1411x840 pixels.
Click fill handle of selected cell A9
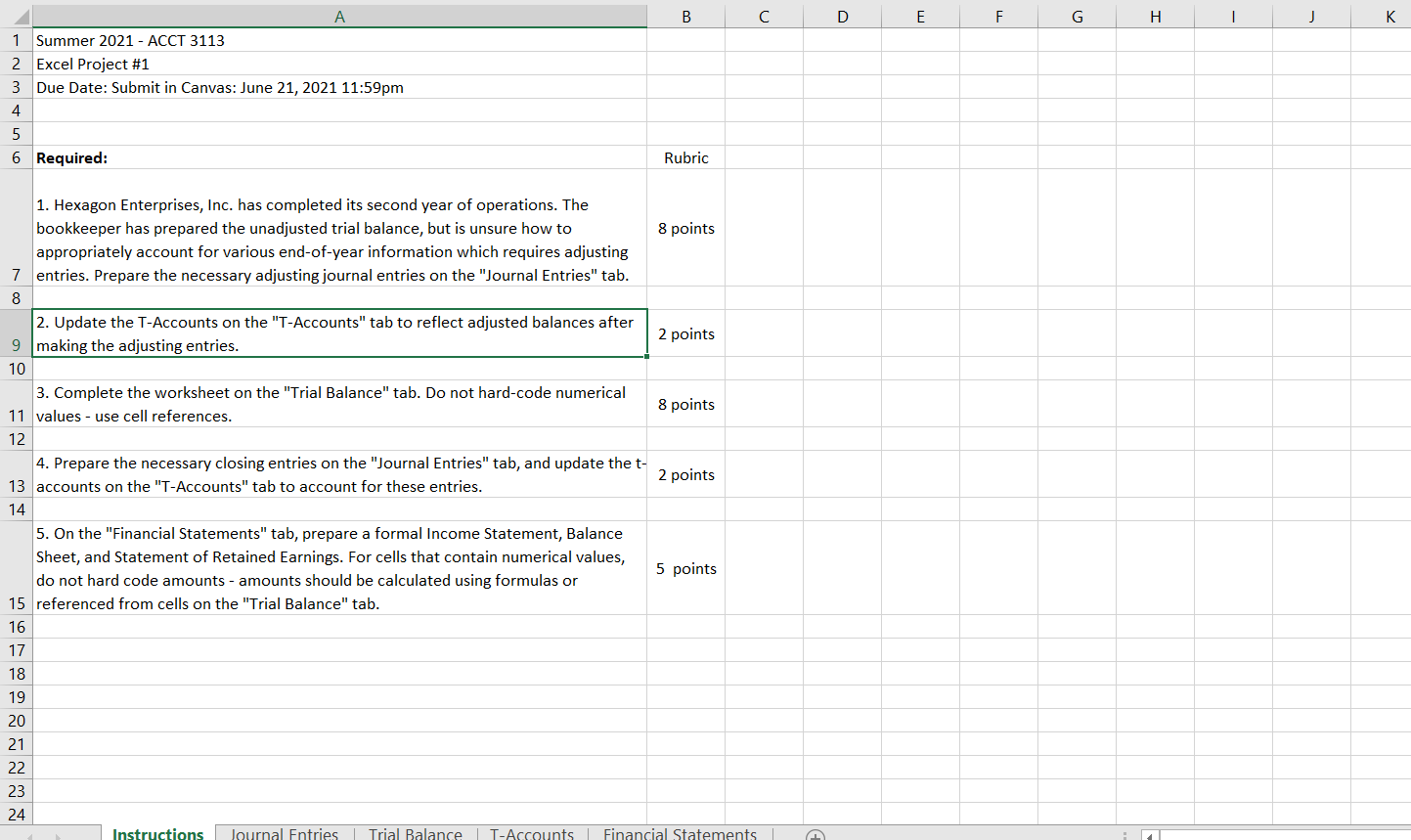click(x=647, y=357)
